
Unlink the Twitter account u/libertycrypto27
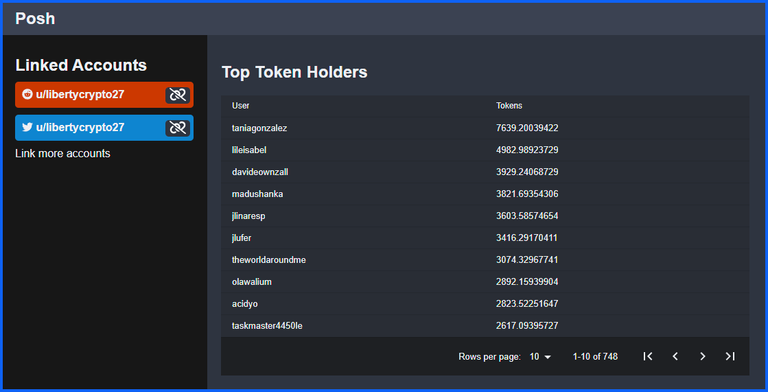(177, 128)
